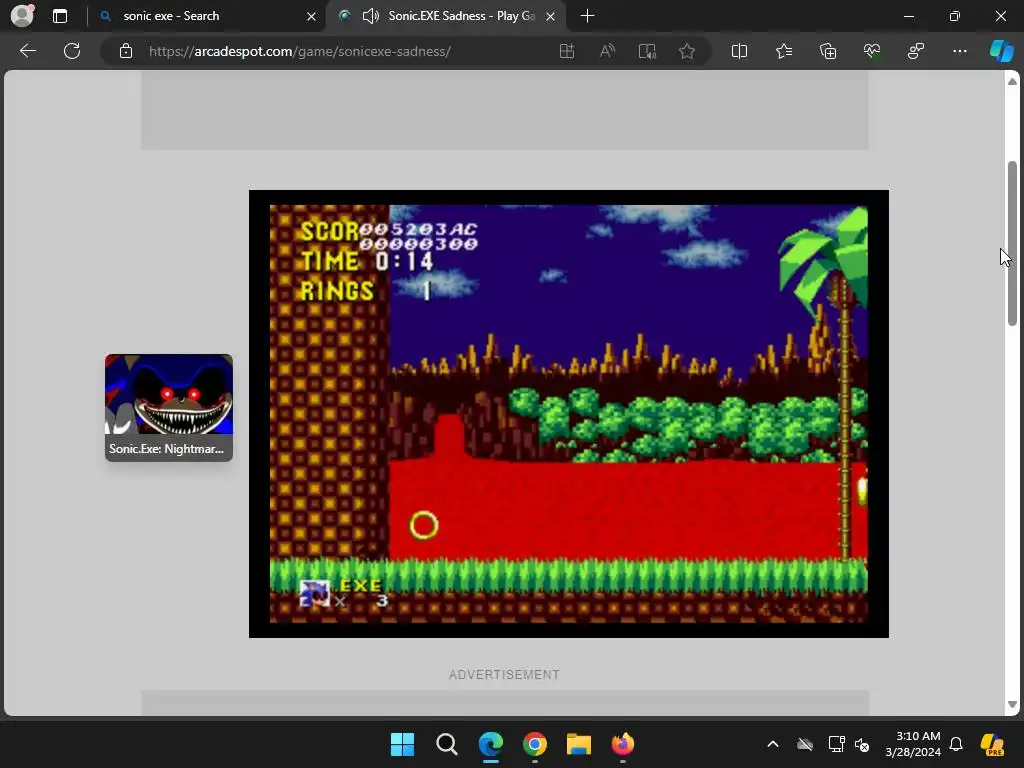Open the Sonic.Exe: Nightmare game thumbnail

[x=168, y=408]
